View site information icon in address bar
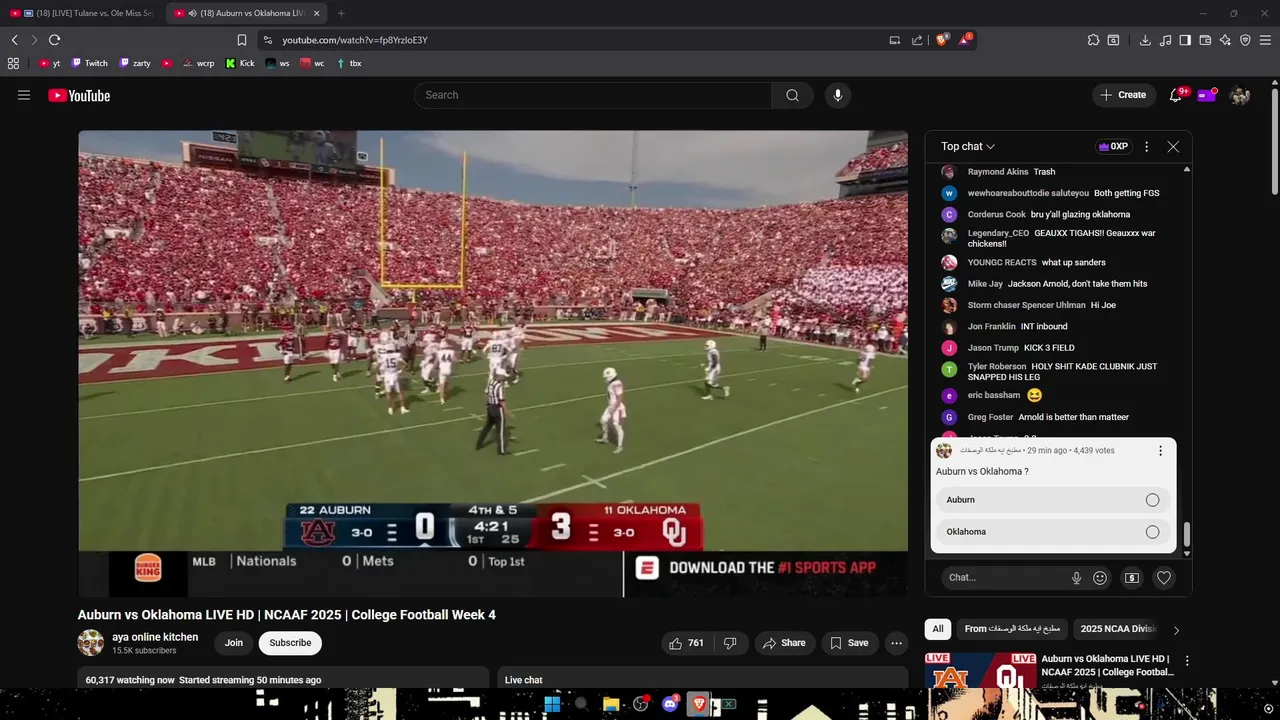The height and width of the screenshot is (720, 1280). click(267, 40)
